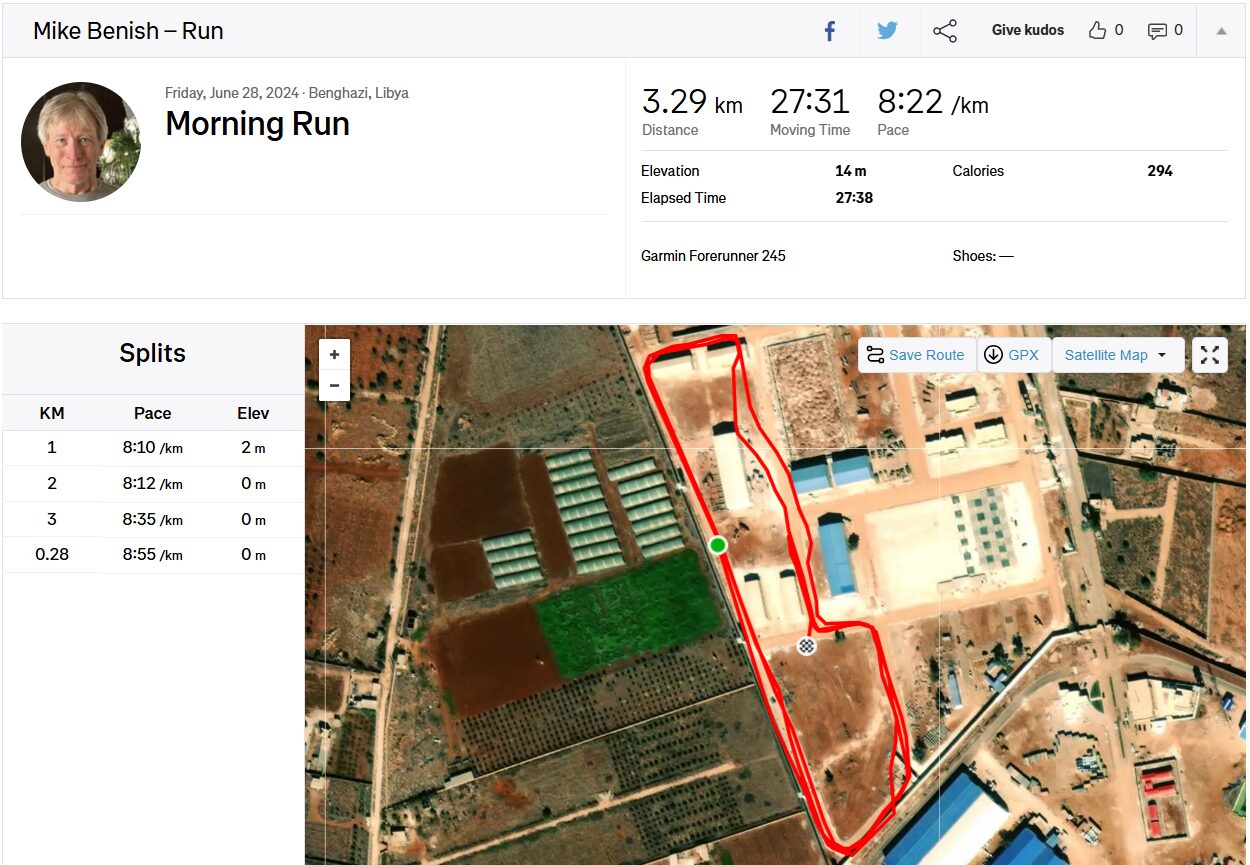Image resolution: width=1250 pixels, height=865 pixels.
Task: Select the KM 3 split pace 8:35
Action: click(x=153, y=520)
